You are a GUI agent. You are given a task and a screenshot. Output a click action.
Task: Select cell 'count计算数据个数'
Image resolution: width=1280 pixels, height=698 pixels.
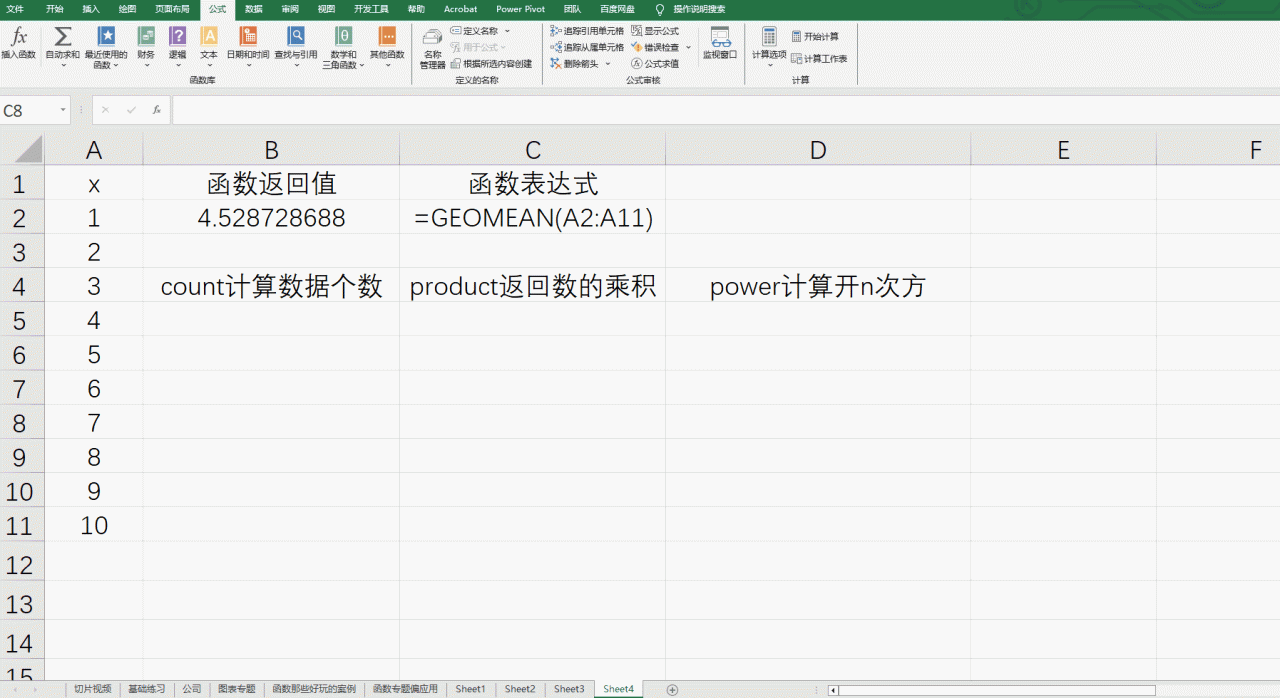(x=271, y=287)
